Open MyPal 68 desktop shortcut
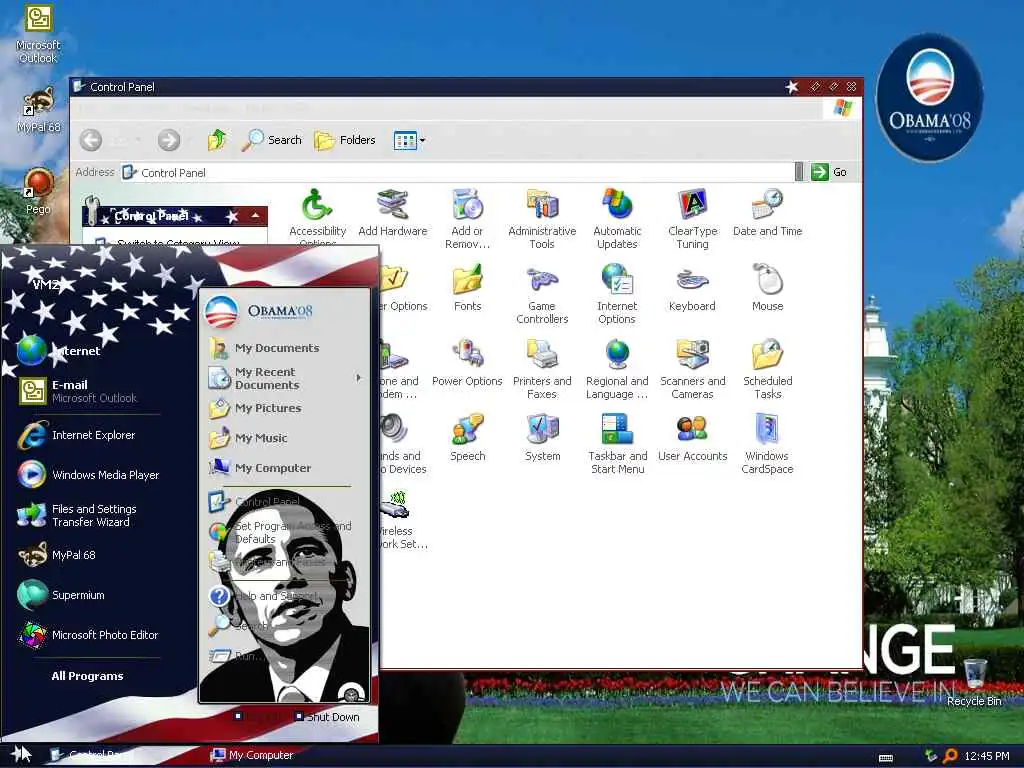1024x768 pixels. pyautogui.click(x=38, y=110)
